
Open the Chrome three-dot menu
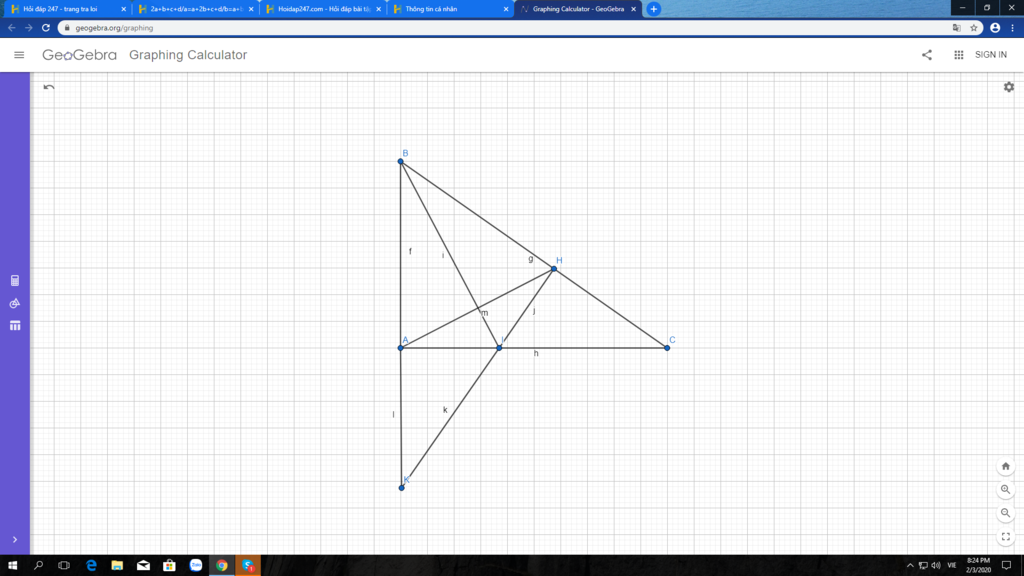click(1012, 28)
